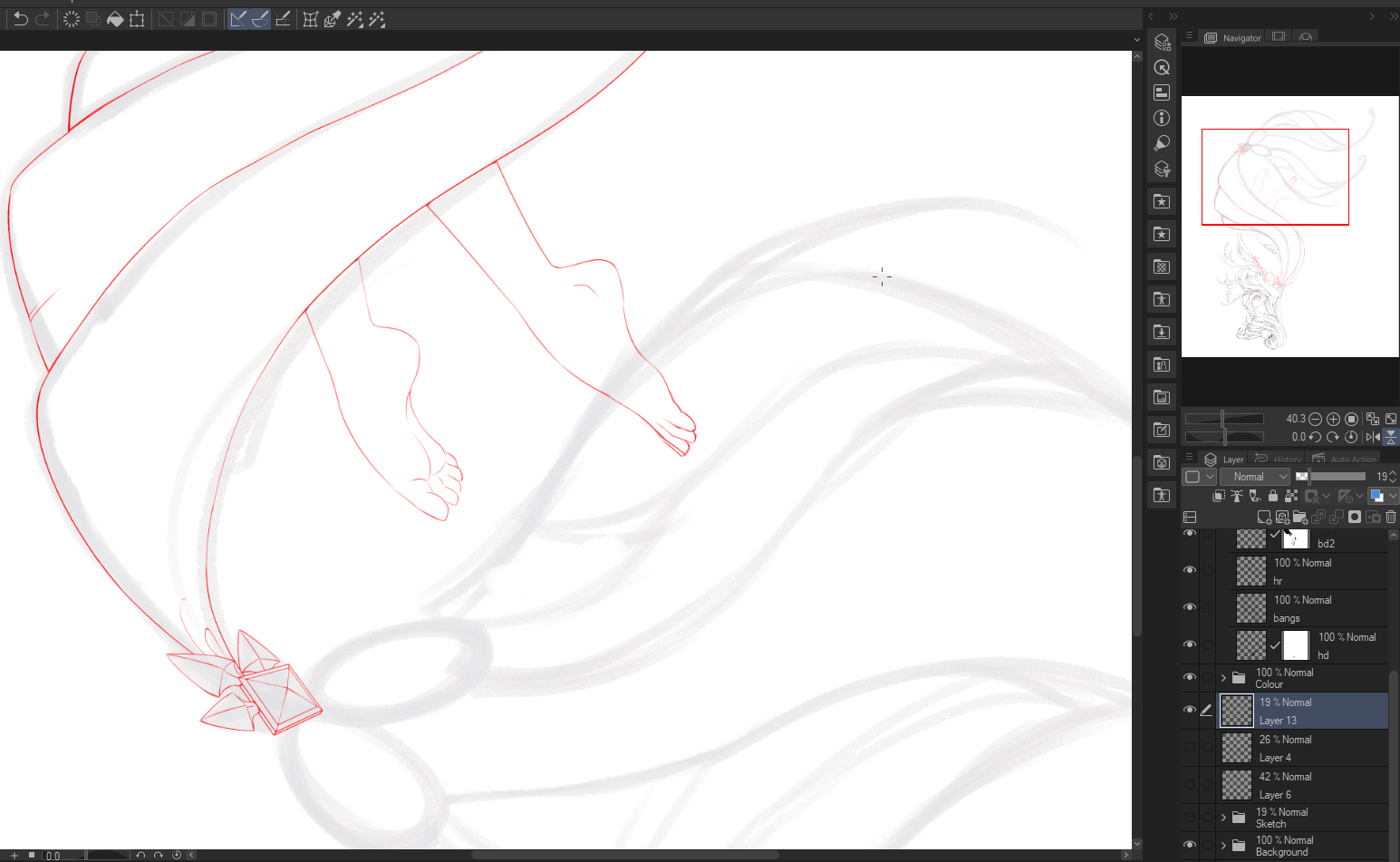Image resolution: width=1400 pixels, height=862 pixels.
Task: Click the Zoom In button in Navigator
Action: [1333, 419]
